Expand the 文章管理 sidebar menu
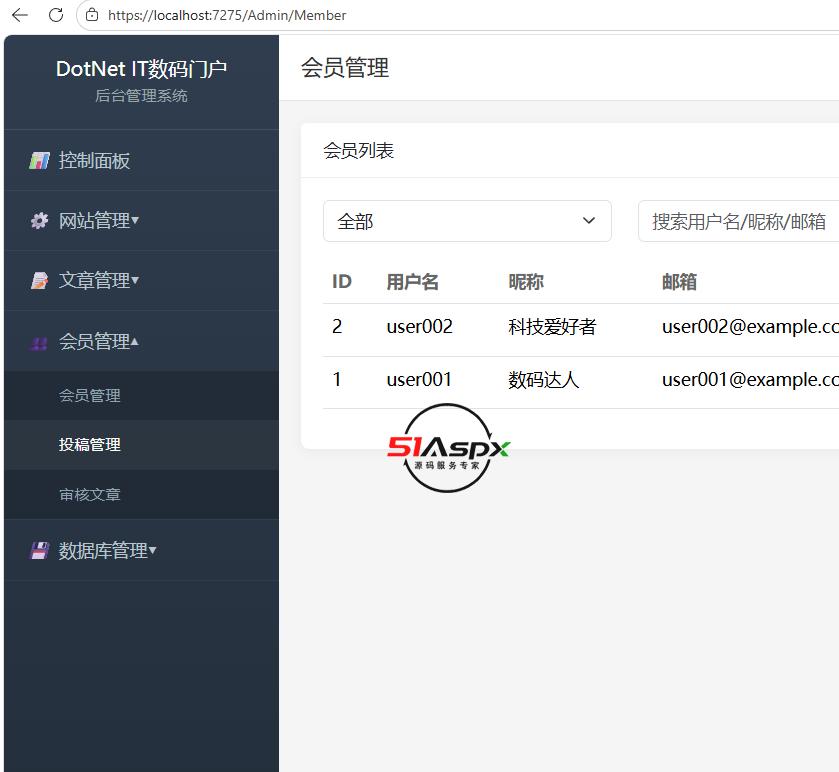 141,280
